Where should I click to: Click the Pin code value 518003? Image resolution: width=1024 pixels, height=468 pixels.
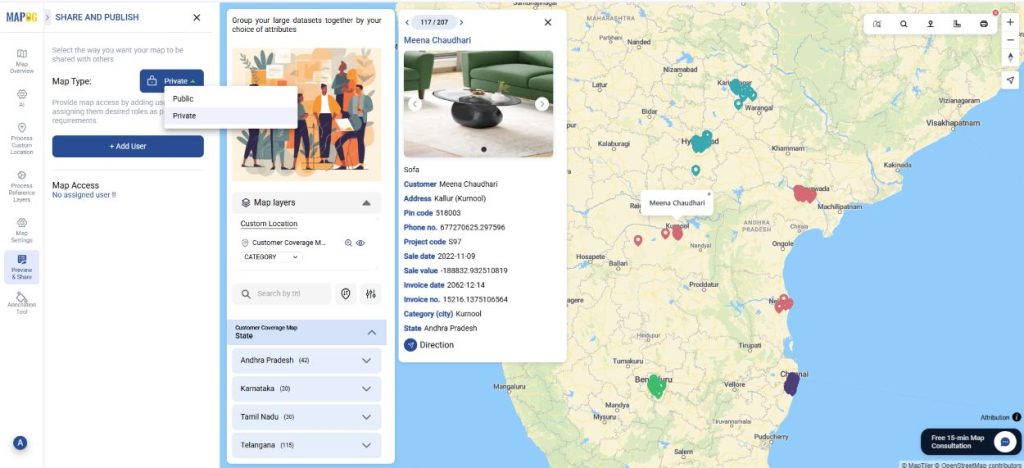(x=448, y=213)
